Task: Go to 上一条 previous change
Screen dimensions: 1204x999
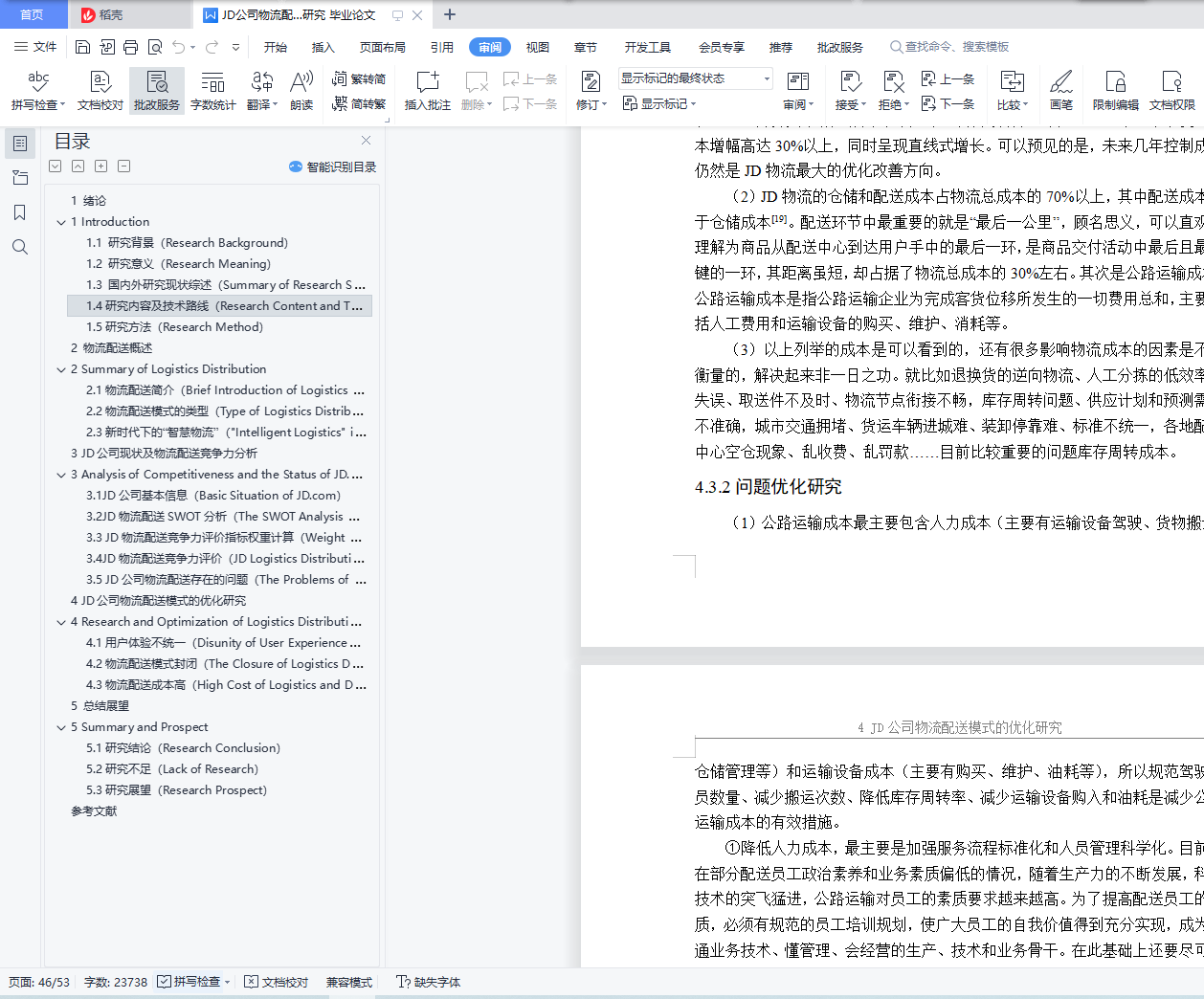Action: pyautogui.click(x=948, y=79)
